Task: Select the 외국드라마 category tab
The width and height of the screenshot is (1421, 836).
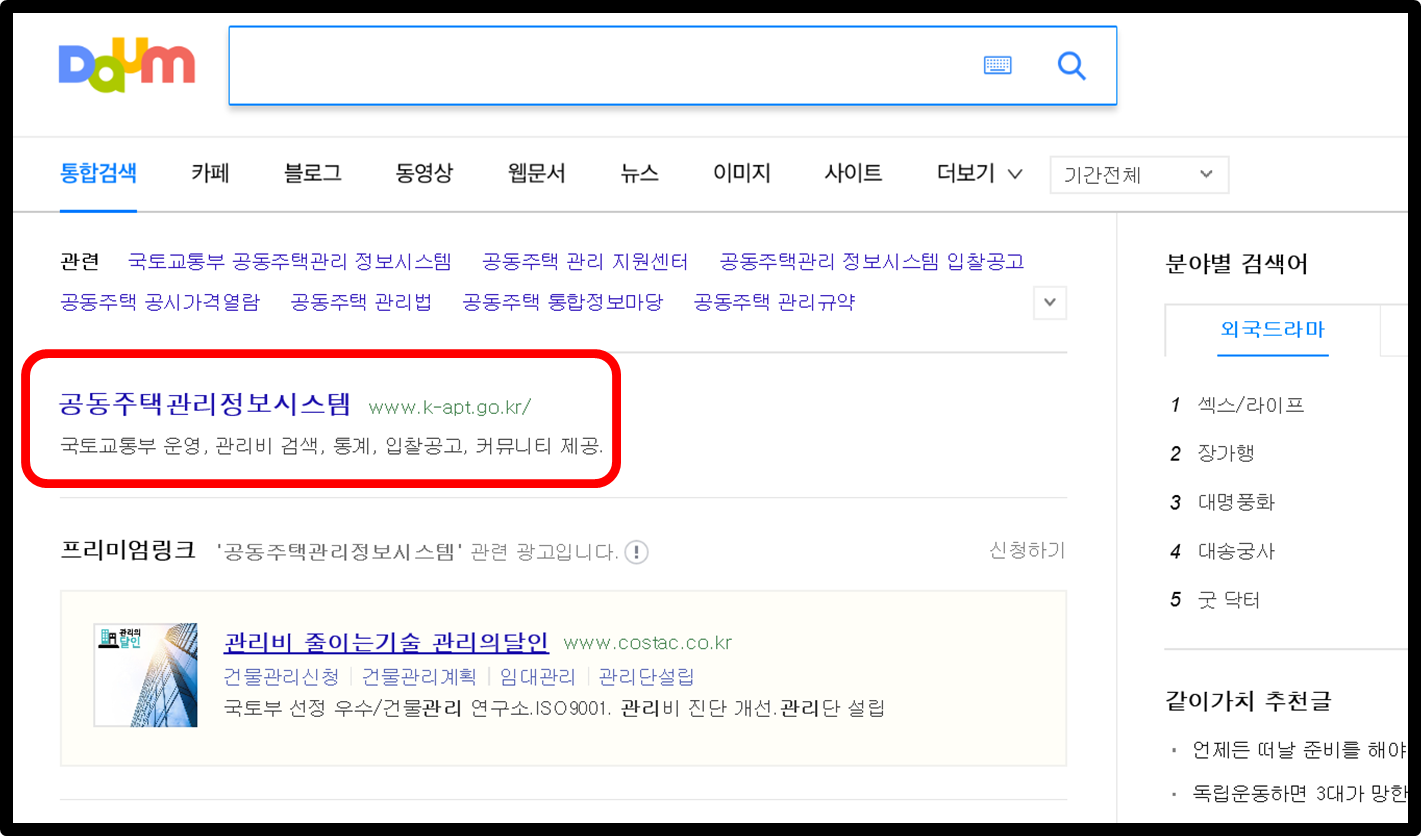Action: pos(1273,330)
